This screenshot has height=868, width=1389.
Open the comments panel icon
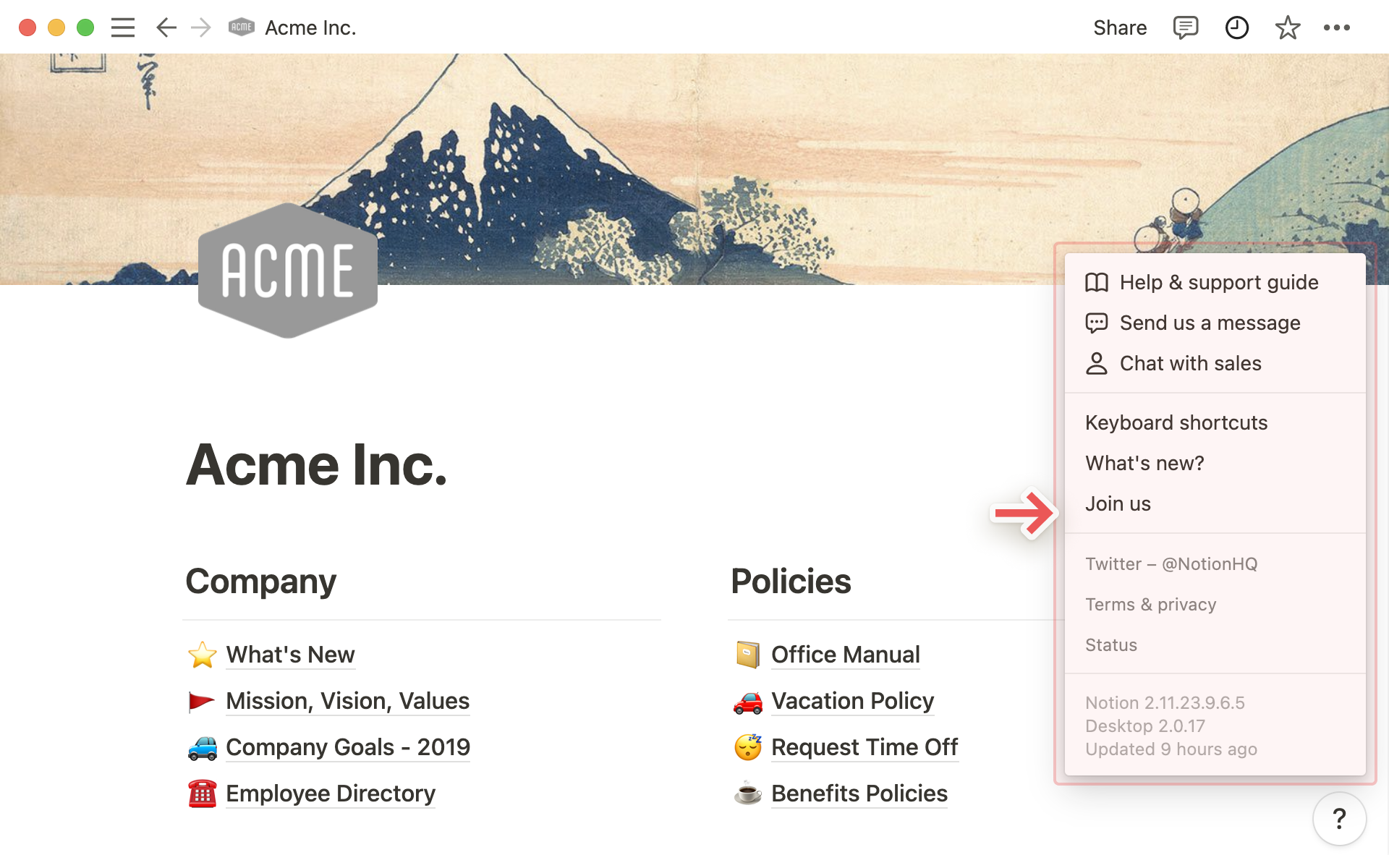pyautogui.click(x=1186, y=28)
